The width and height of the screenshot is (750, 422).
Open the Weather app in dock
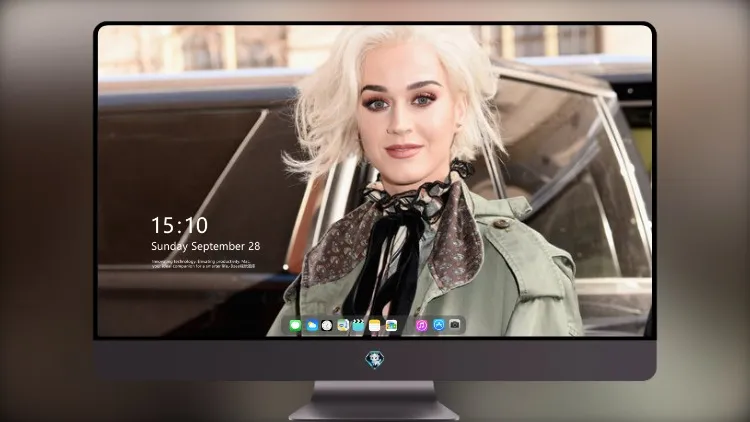tap(311, 325)
